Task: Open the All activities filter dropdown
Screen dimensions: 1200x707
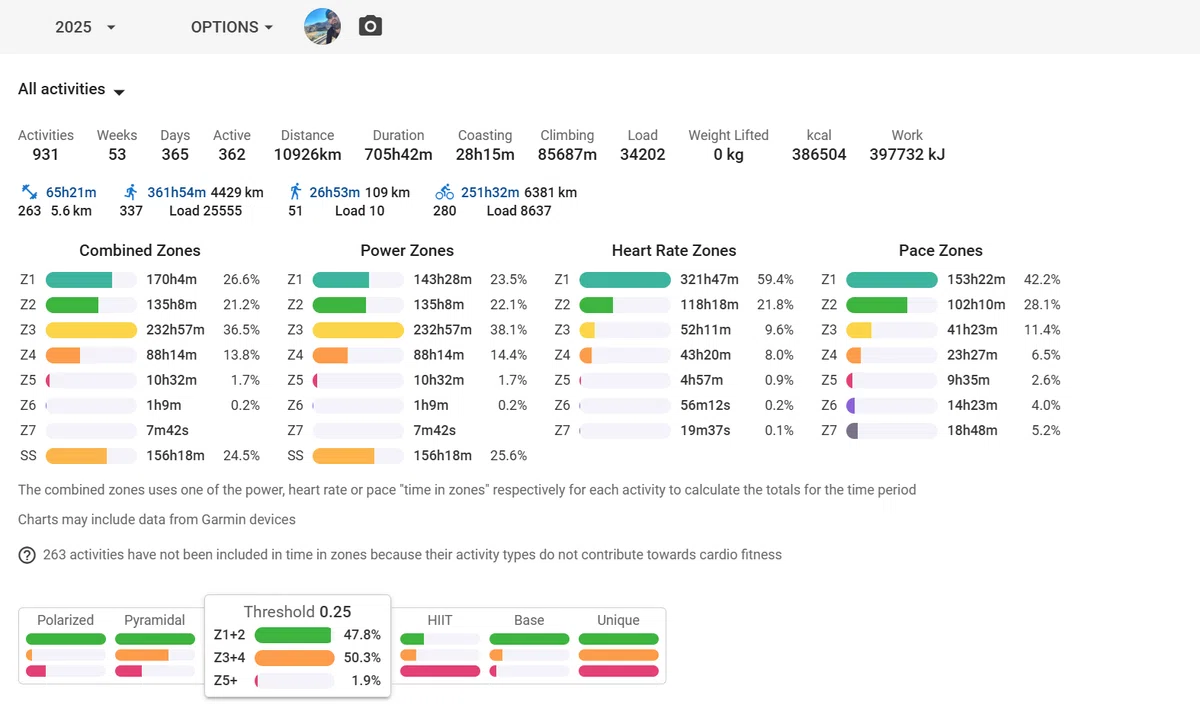Action: coord(71,90)
